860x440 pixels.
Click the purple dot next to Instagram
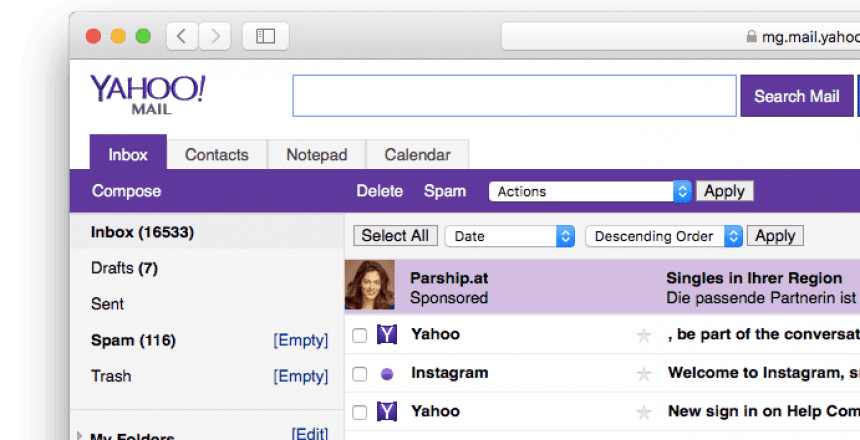point(387,374)
